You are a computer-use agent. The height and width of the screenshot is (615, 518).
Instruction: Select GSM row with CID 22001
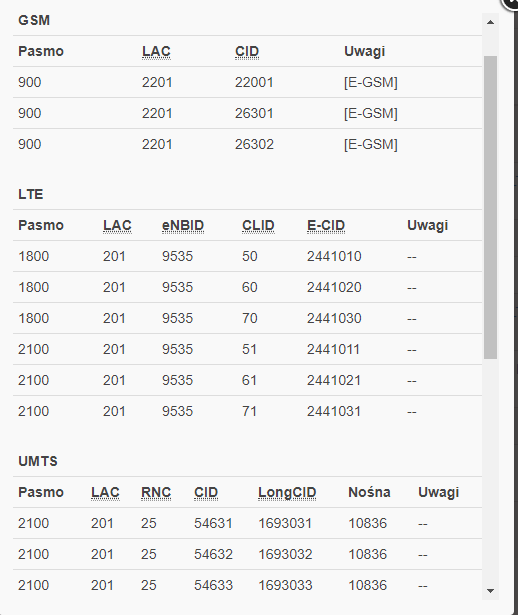(x=247, y=82)
